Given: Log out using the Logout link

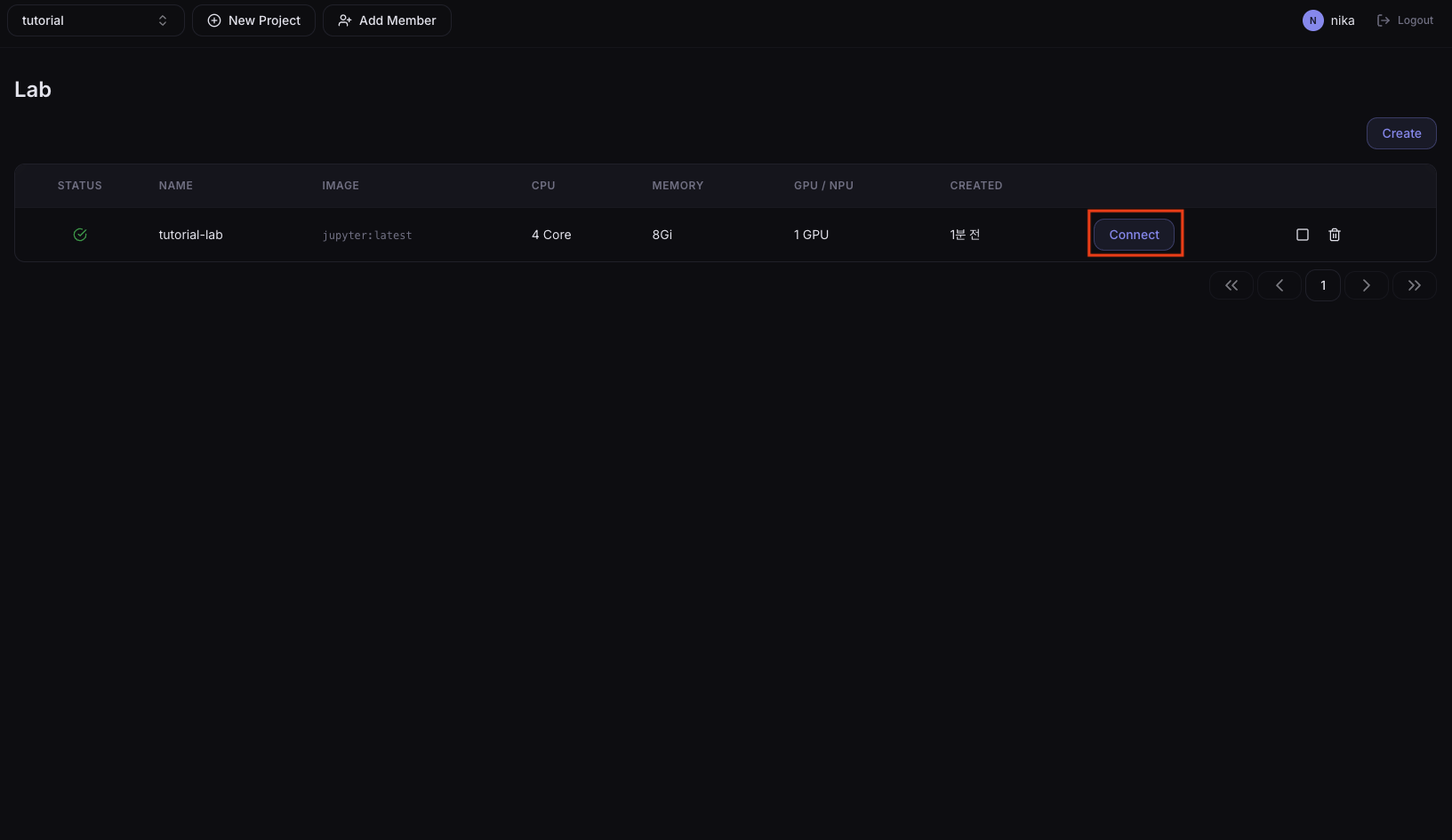Looking at the screenshot, I should click(1405, 20).
